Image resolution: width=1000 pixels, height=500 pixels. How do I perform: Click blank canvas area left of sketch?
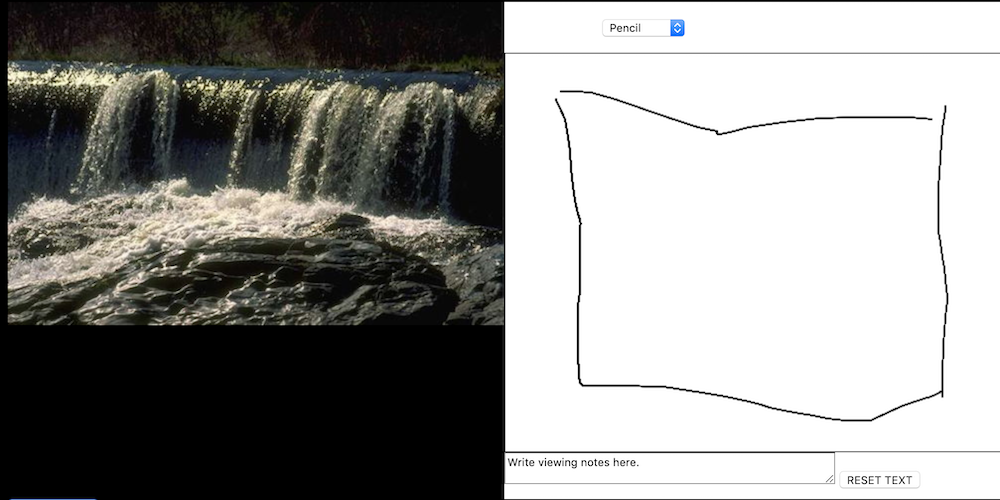[x=531, y=255]
